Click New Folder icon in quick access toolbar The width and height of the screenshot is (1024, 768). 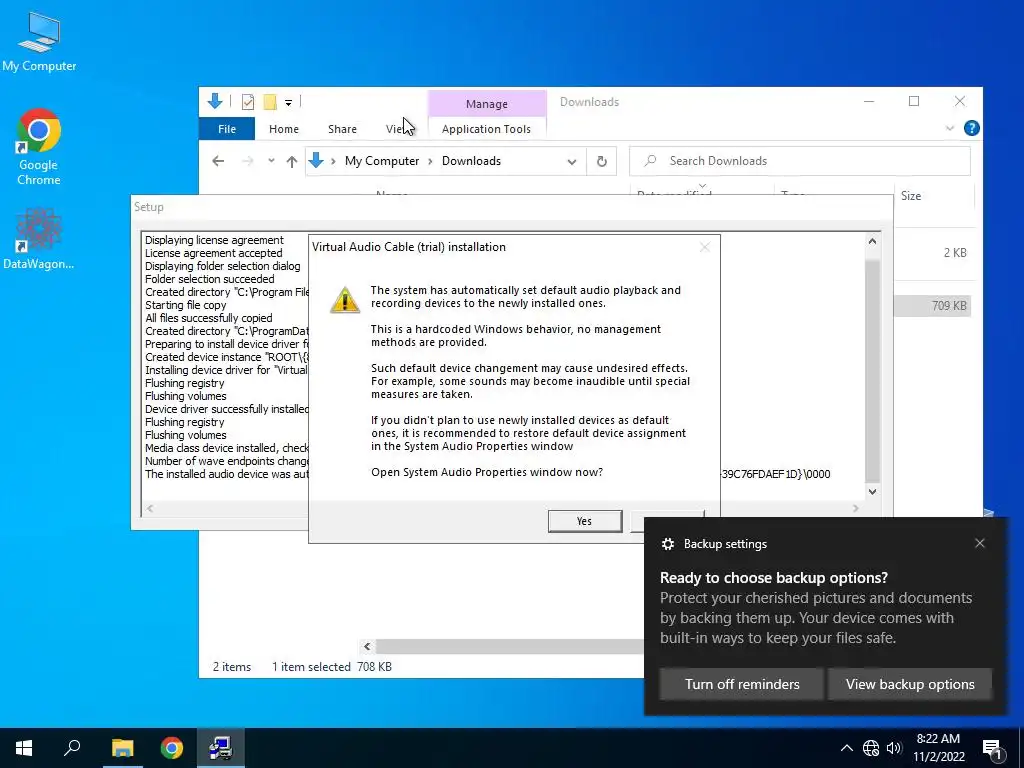[270, 102]
